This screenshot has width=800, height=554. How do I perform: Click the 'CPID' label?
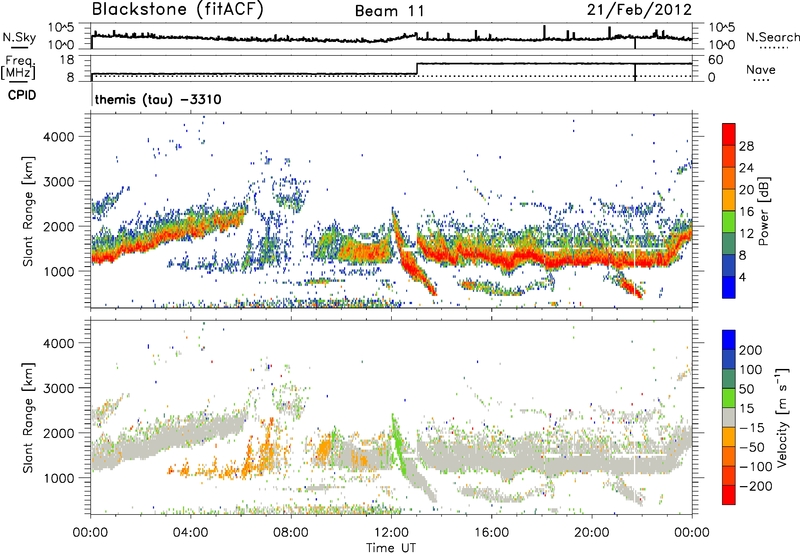click(22, 95)
